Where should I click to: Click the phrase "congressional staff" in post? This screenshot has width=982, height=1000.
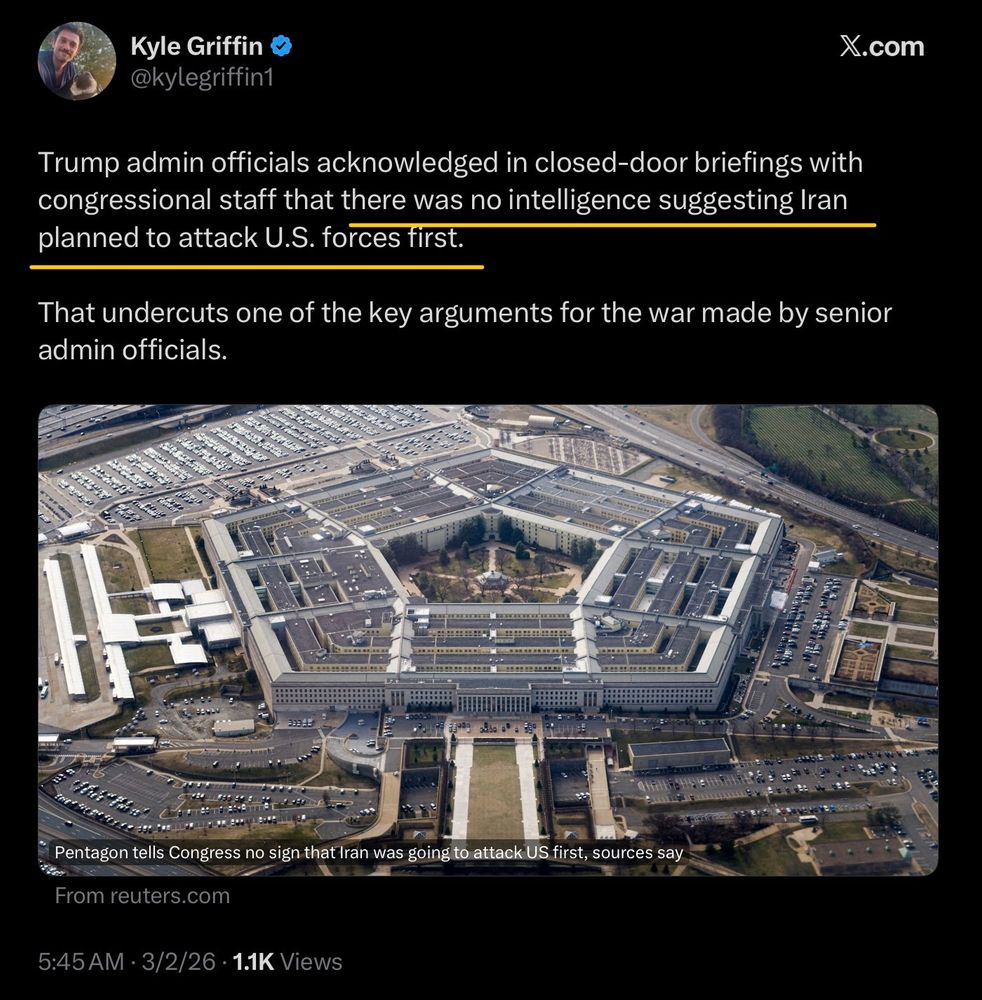[158, 200]
